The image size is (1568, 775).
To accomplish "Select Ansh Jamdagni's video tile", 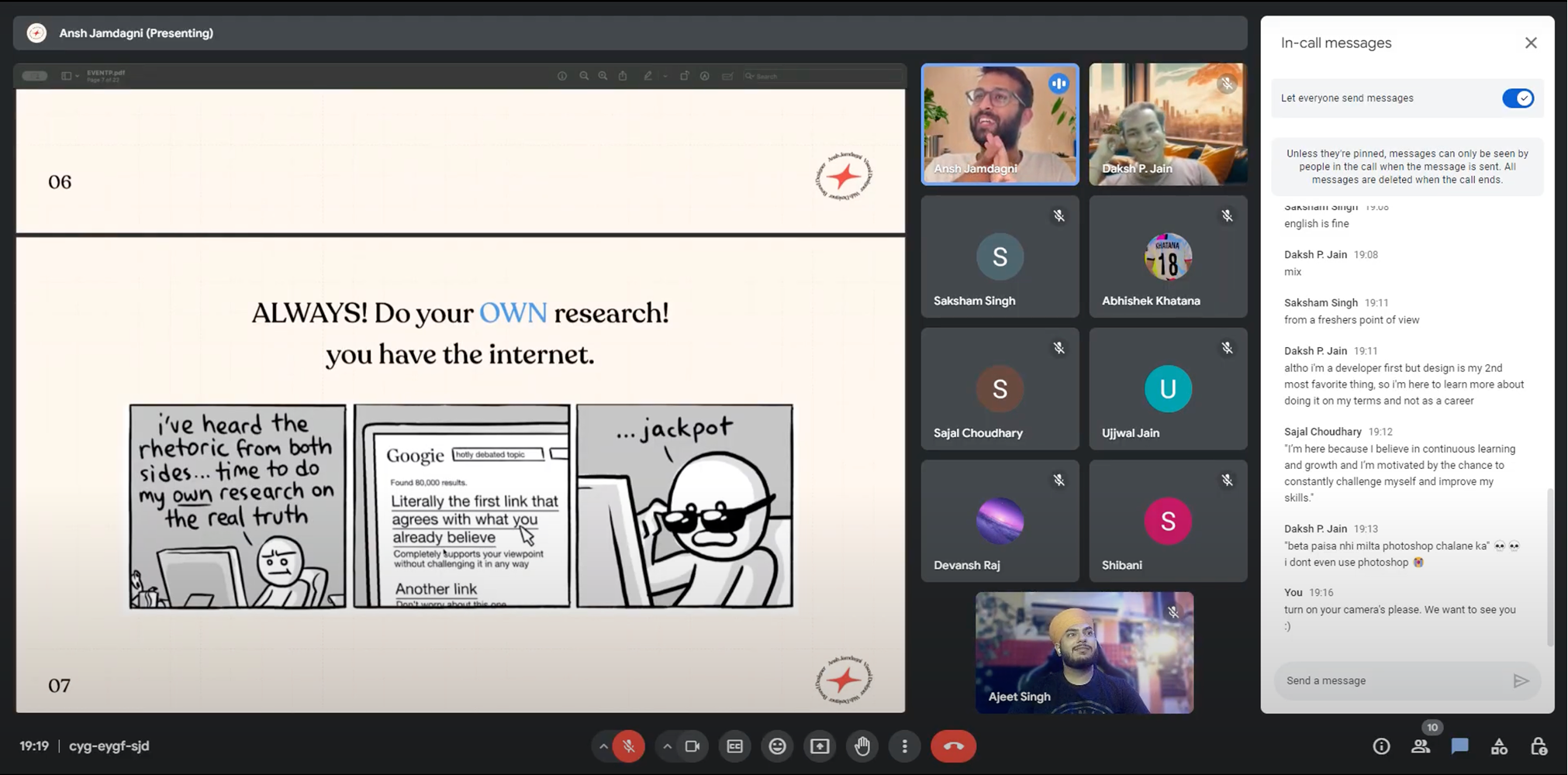I will coord(1000,125).
